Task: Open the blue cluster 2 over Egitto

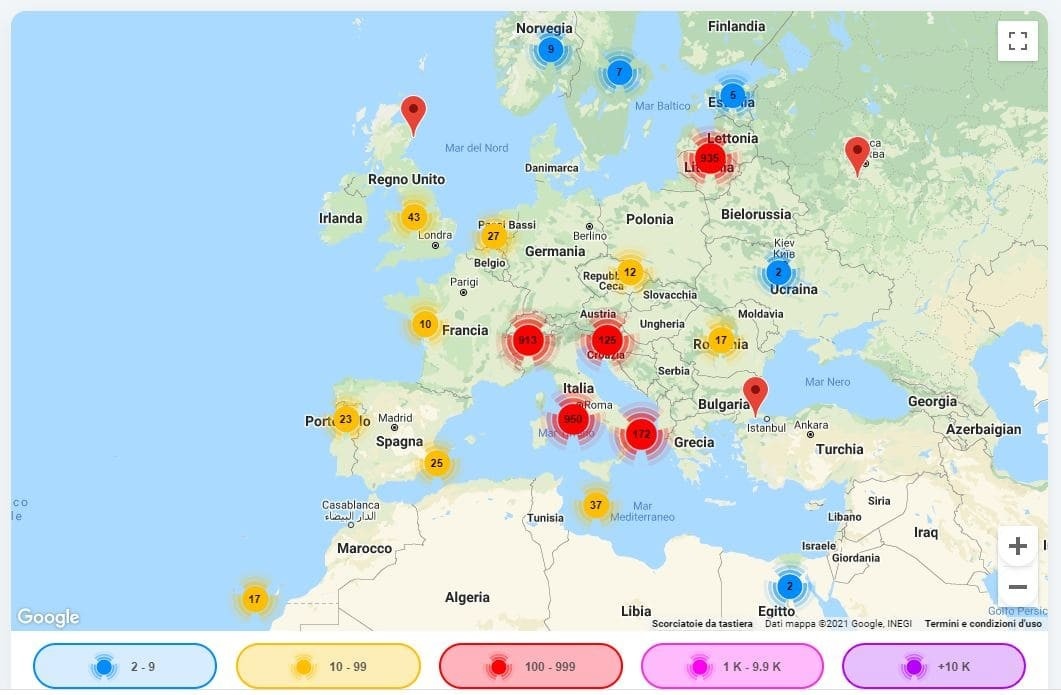Action: (789, 587)
